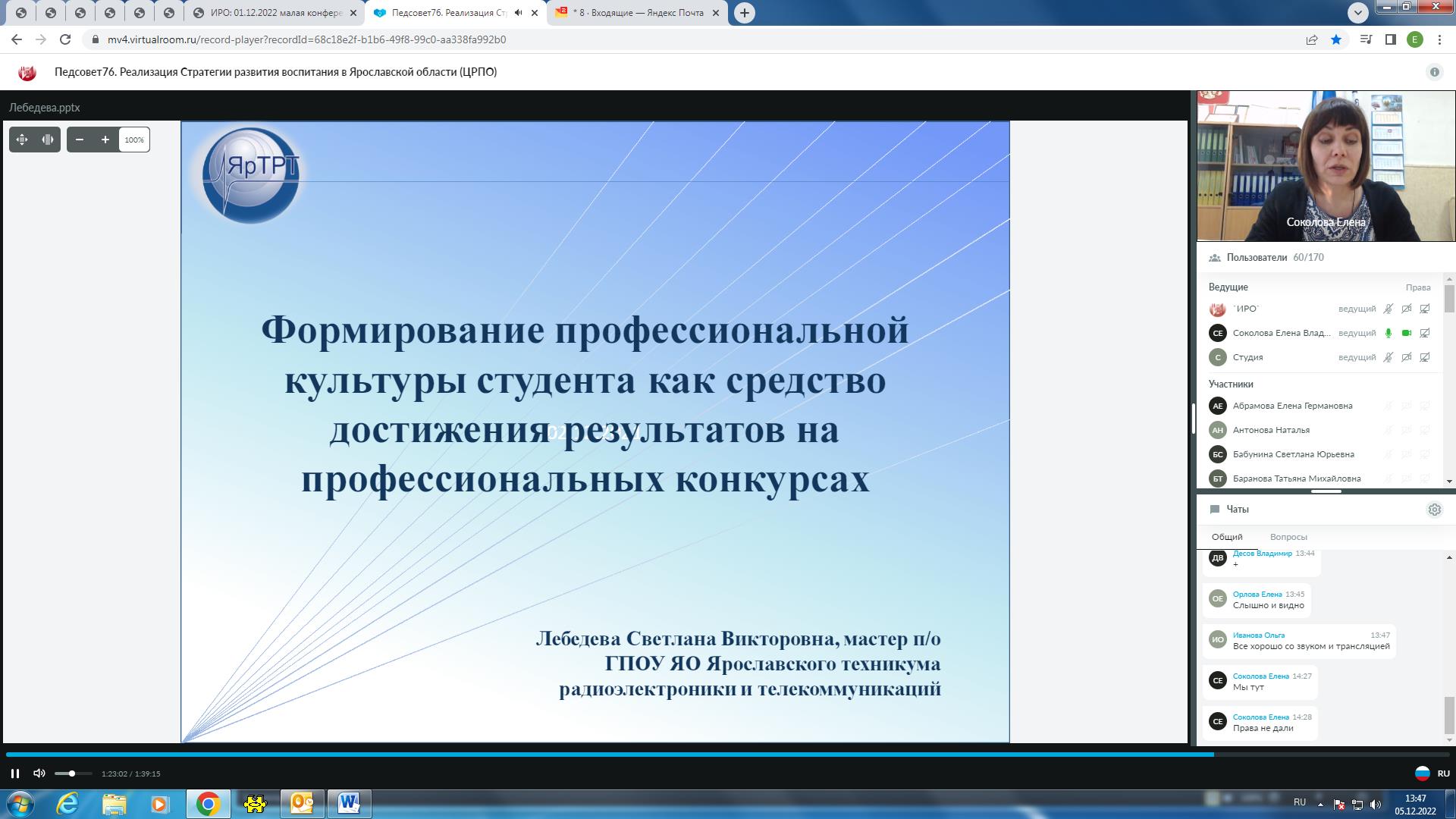Switch to Яндекс Почта browser tab

click(x=638, y=13)
